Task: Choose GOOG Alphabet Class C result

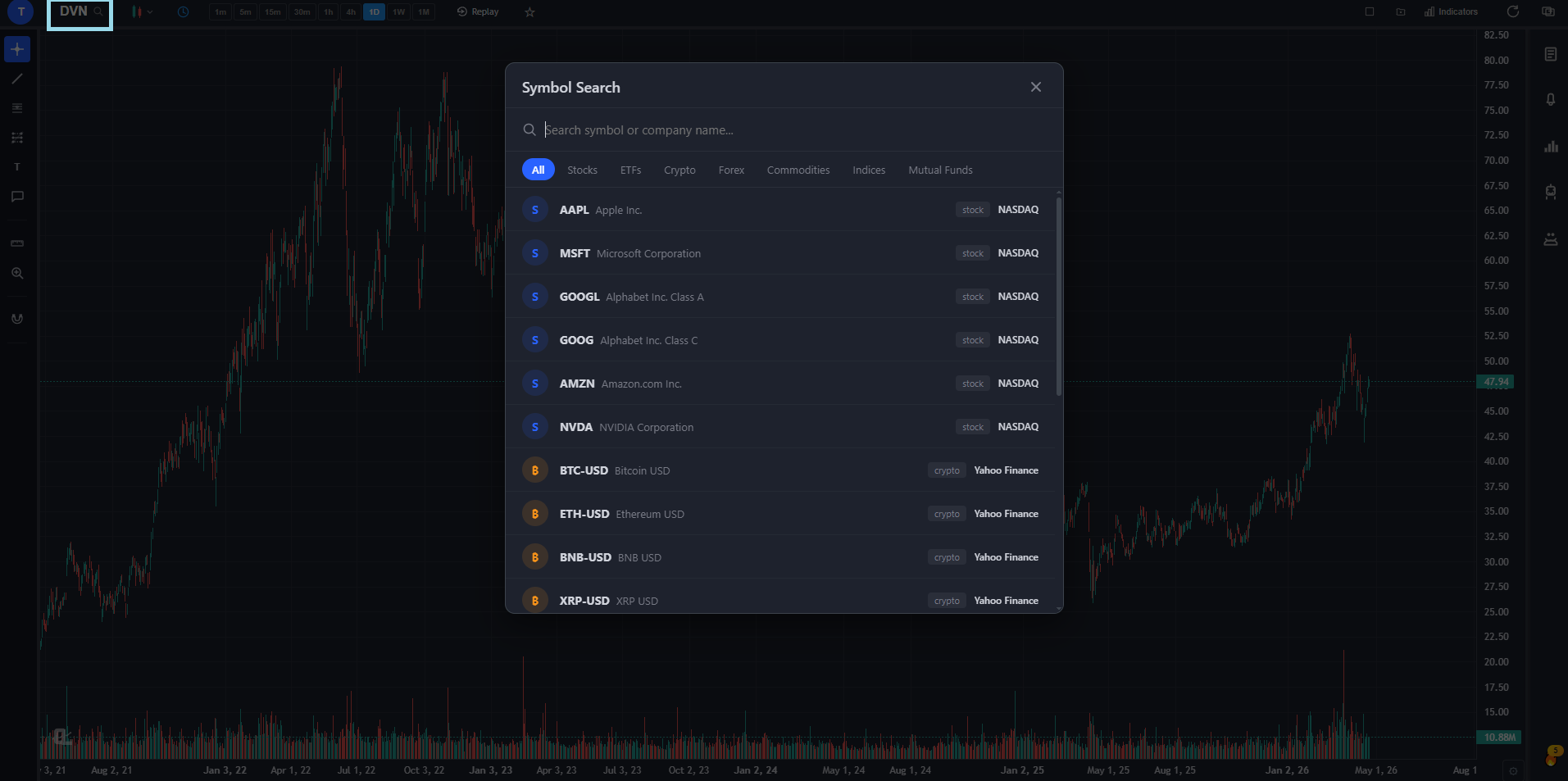Action: [780, 340]
